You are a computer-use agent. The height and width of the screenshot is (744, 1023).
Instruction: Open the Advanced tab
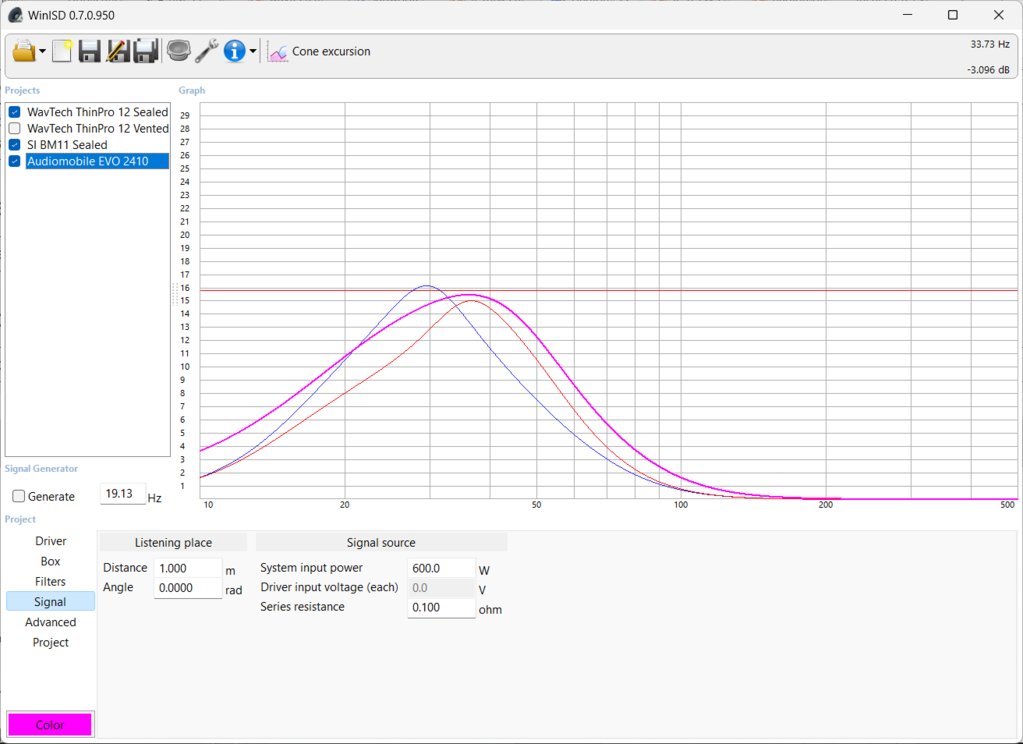(x=50, y=622)
